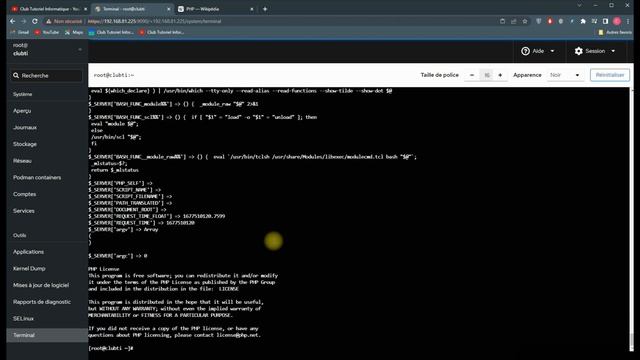Screen dimensions: 640x360
Task: Open the Maps bookmark
Action: click(74, 32)
